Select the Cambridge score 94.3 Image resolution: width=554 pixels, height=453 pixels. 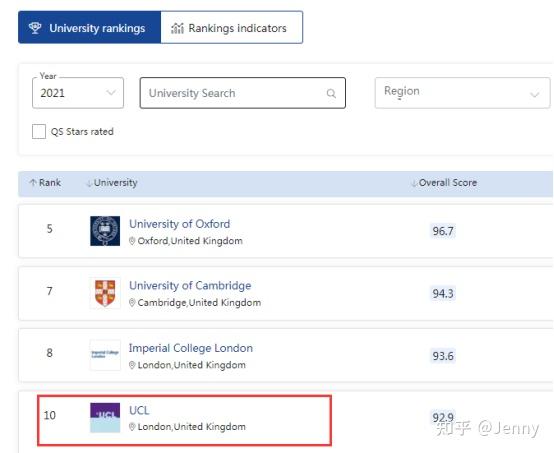click(443, 293)
